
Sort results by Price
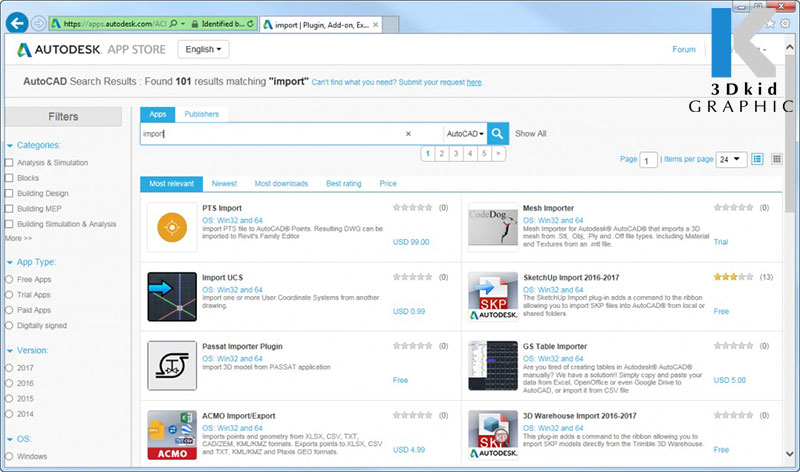[x=388, y=184]
